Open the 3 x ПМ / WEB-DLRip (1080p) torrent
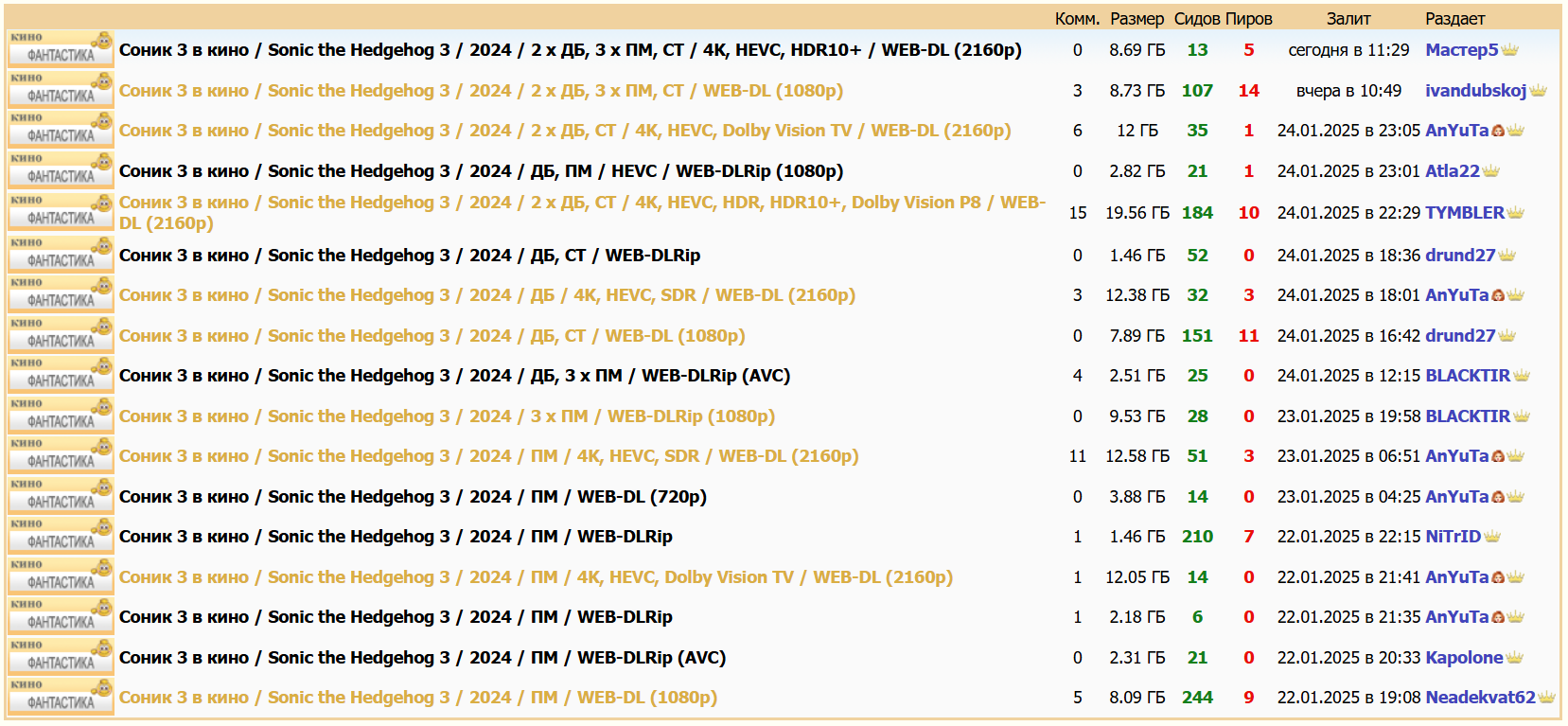The image size is (1568, 726). tap(447, 416)
